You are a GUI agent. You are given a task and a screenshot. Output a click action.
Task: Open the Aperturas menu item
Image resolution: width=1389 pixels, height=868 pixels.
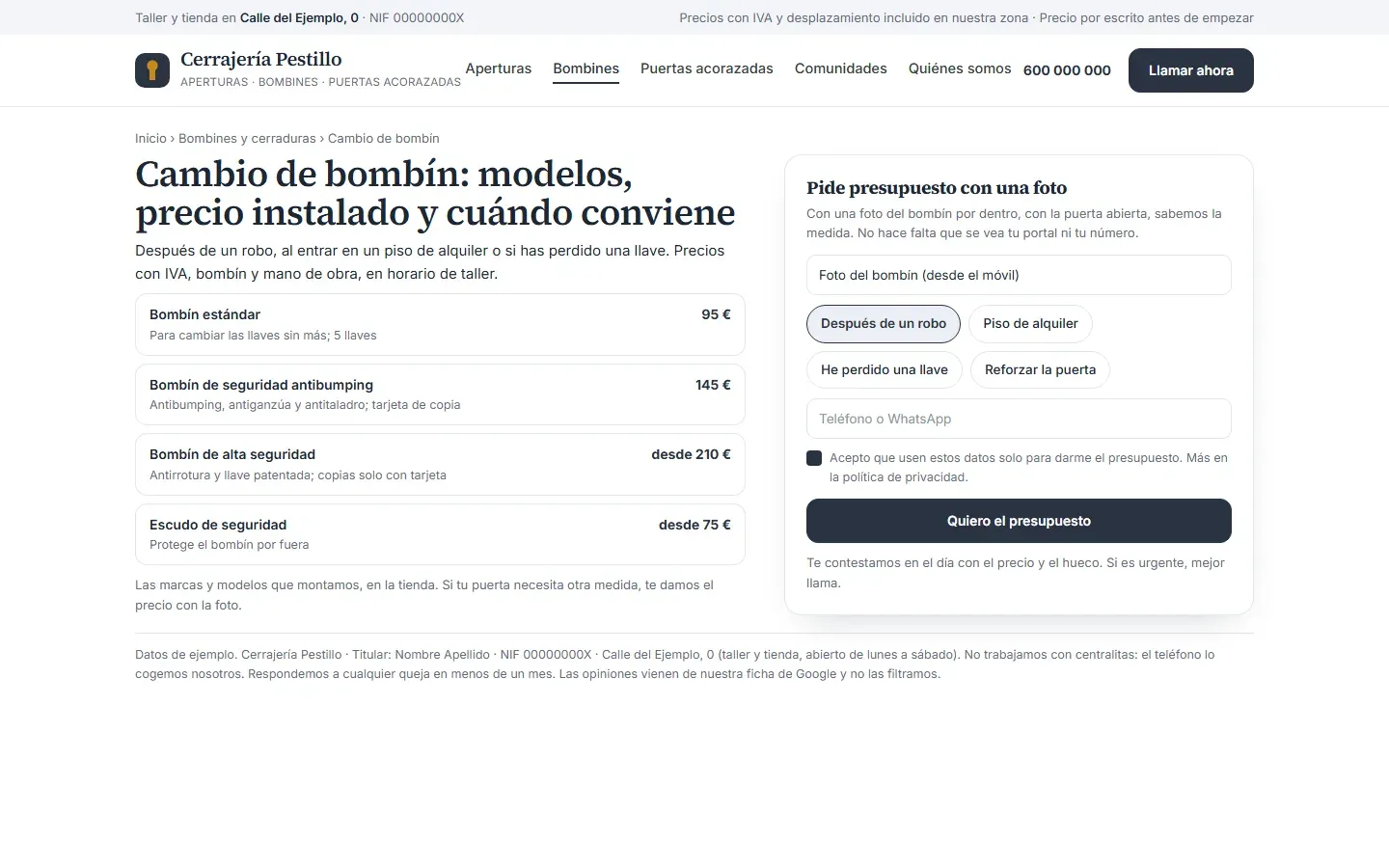click(x=499, y=68)
